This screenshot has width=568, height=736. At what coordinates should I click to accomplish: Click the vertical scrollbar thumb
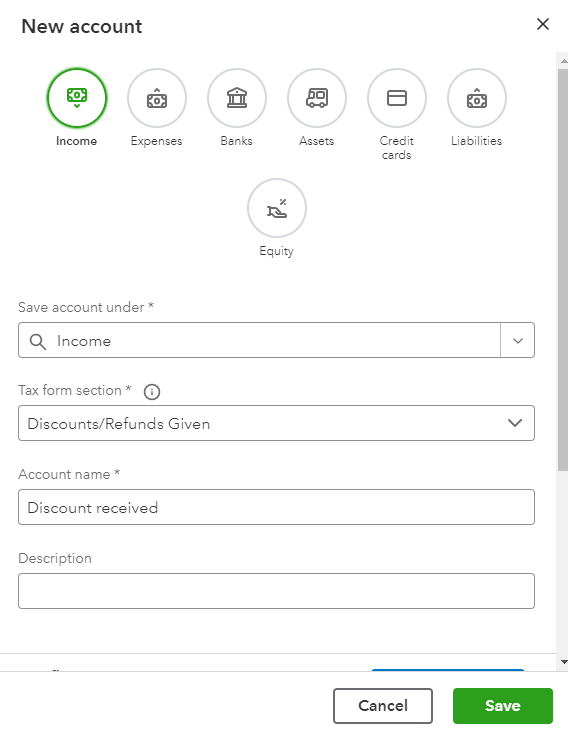click(x=563, y=270)
